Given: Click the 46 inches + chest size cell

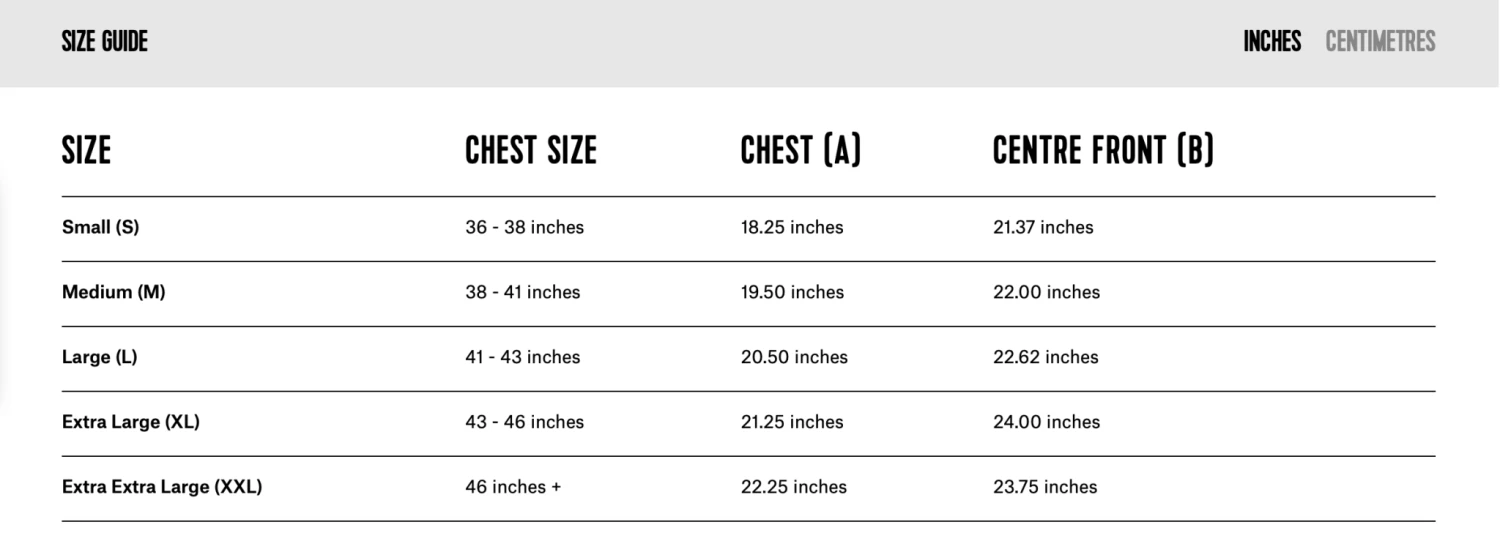Looking at the screenshot, I should 513,487.
